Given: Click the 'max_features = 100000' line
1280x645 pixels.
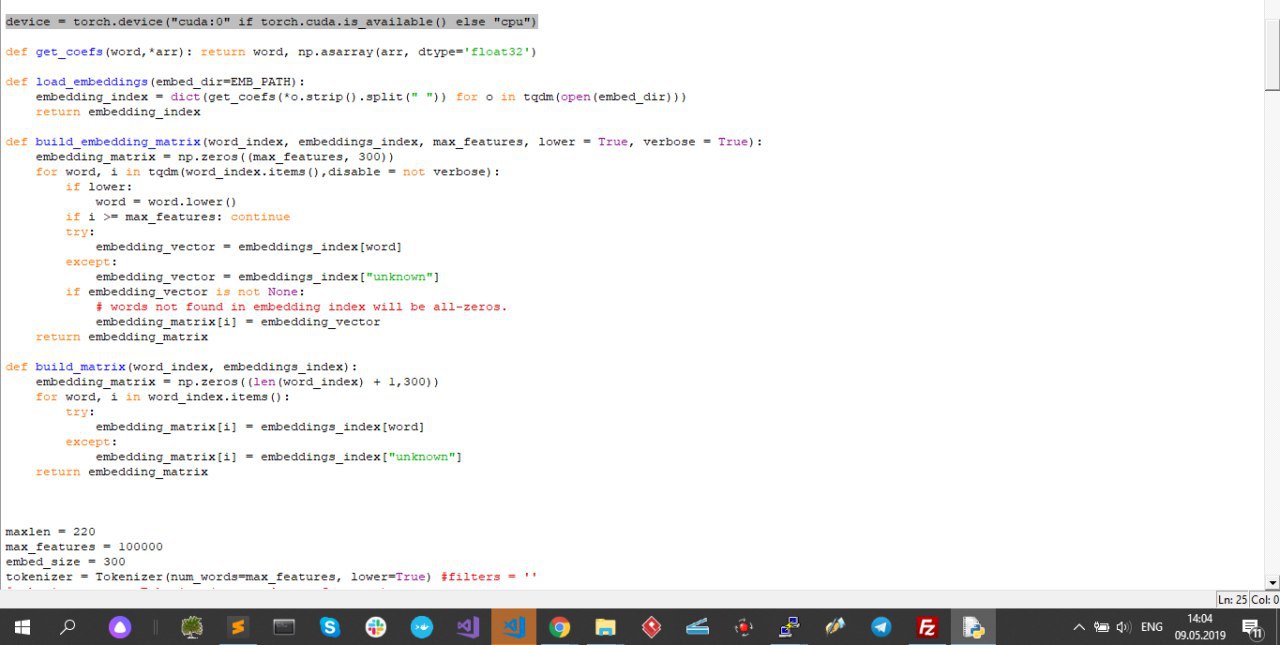Looking at the screenshot, I should [84, 546].
